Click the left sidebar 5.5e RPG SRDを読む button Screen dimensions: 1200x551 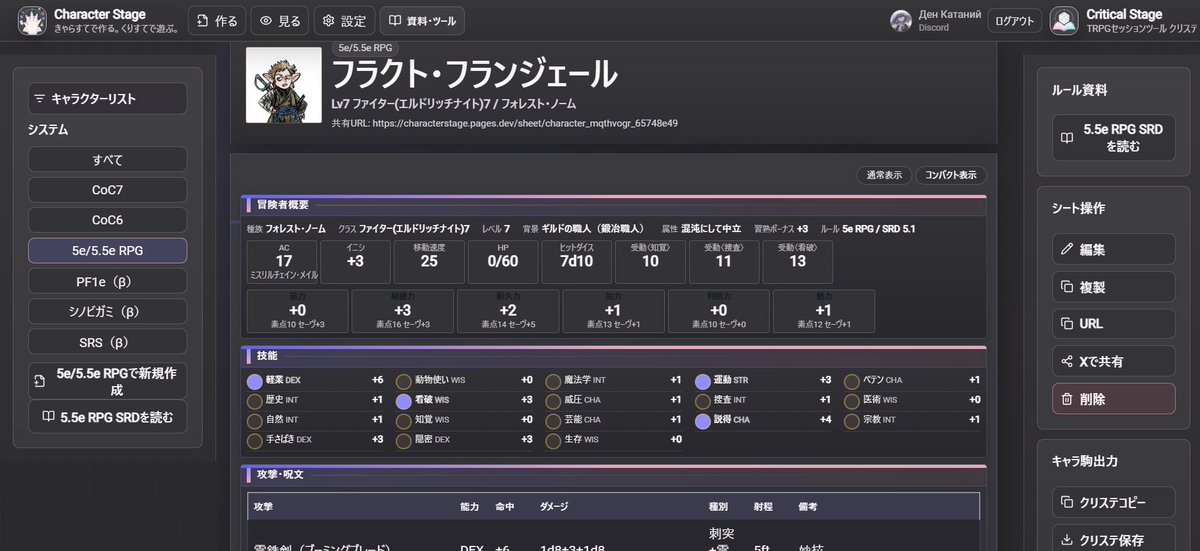pyautogui.click(x=107, y=417)
